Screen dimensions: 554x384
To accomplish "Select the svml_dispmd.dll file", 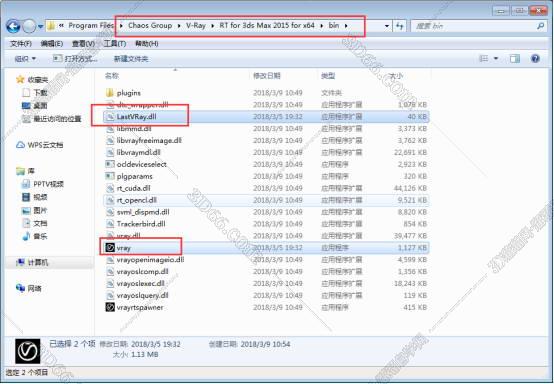I will point(143,212).
